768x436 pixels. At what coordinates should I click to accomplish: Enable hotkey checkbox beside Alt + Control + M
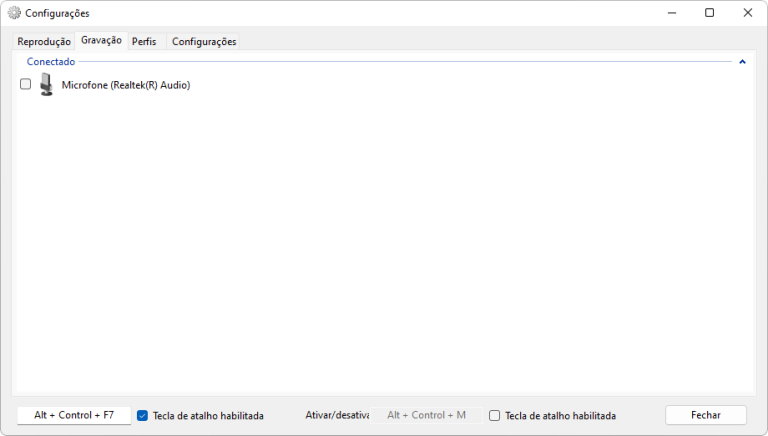point(494,415)
